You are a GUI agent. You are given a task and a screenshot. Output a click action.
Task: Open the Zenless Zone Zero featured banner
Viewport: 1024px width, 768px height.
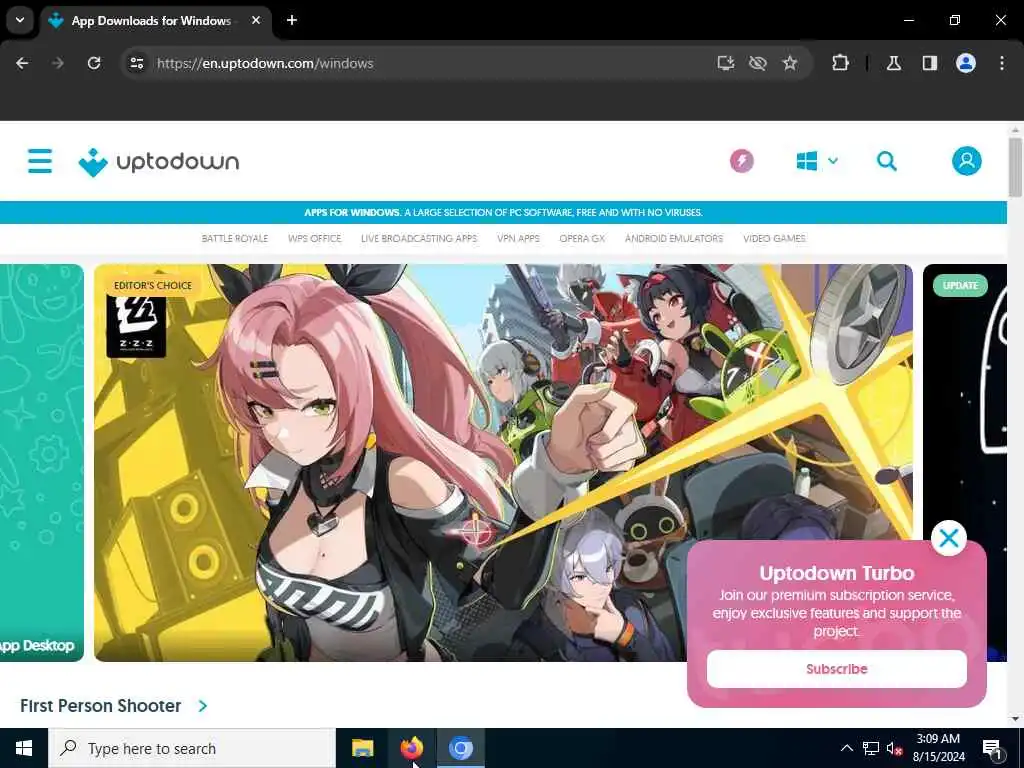point(503,462)
